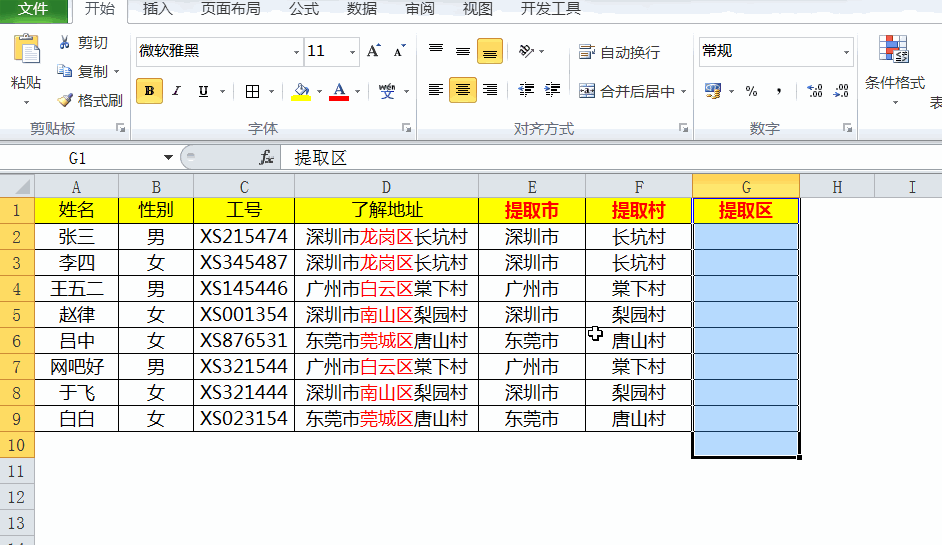Open the text orientation tool

[x=526, y=51]
